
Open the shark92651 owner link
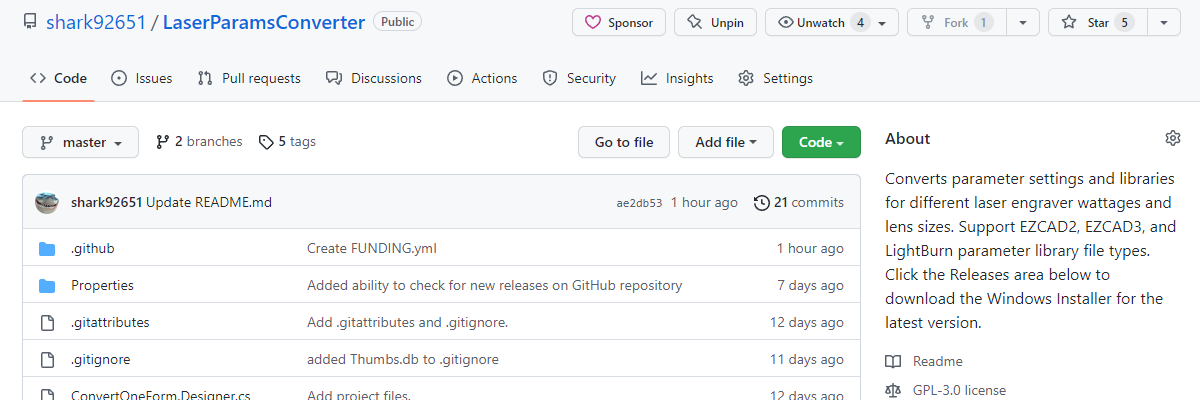click(95, 22)
